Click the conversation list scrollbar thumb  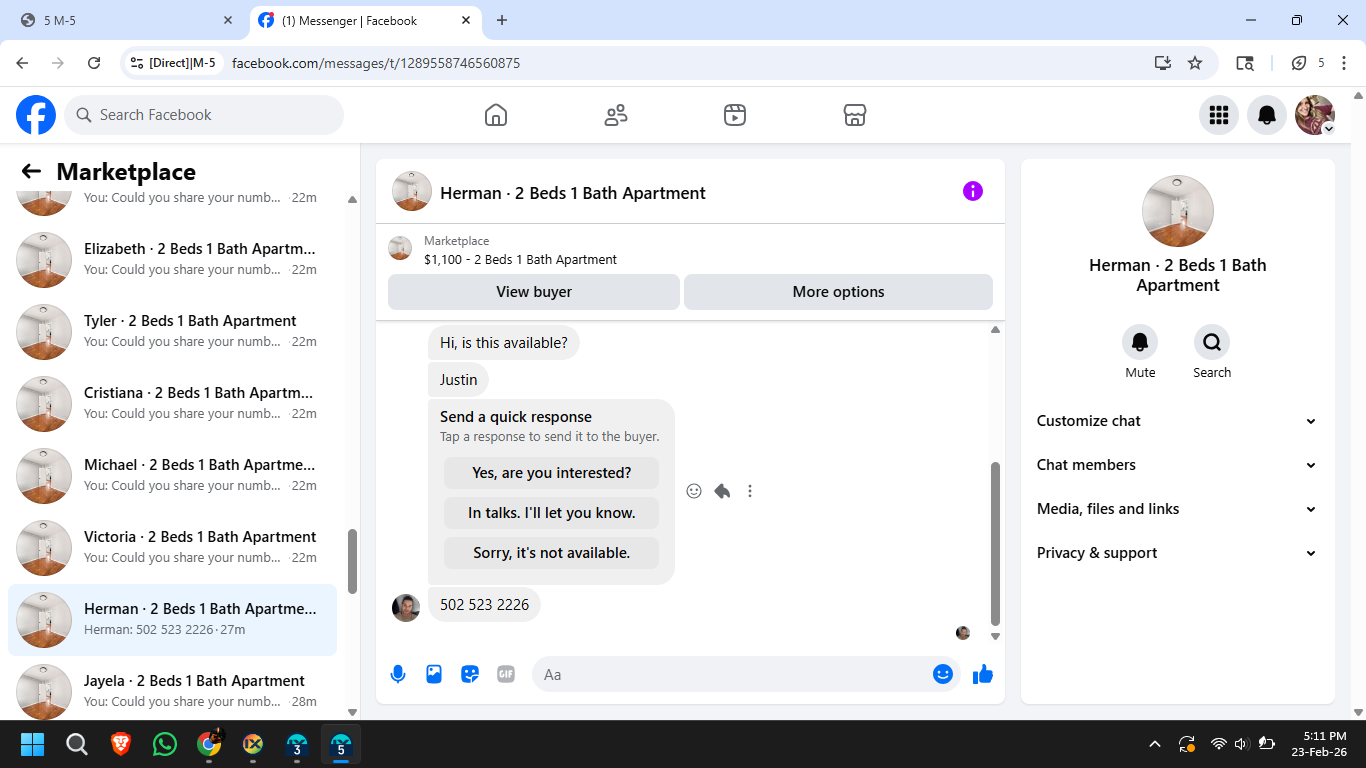coord(352,561)
